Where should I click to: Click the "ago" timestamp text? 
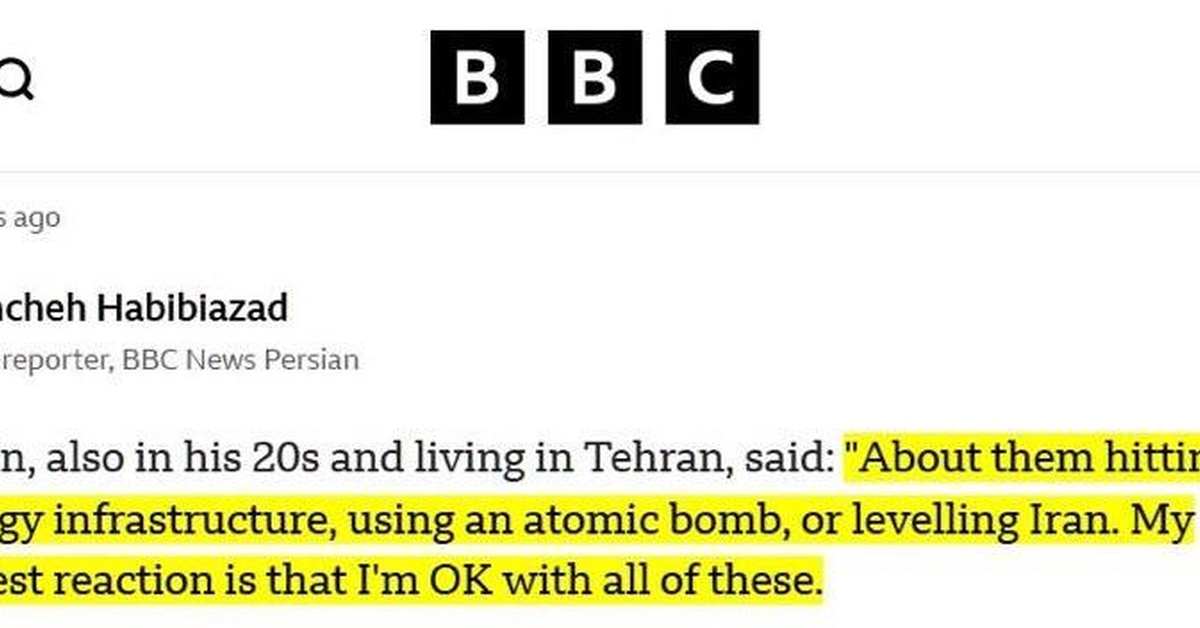[x=38, y=218]
